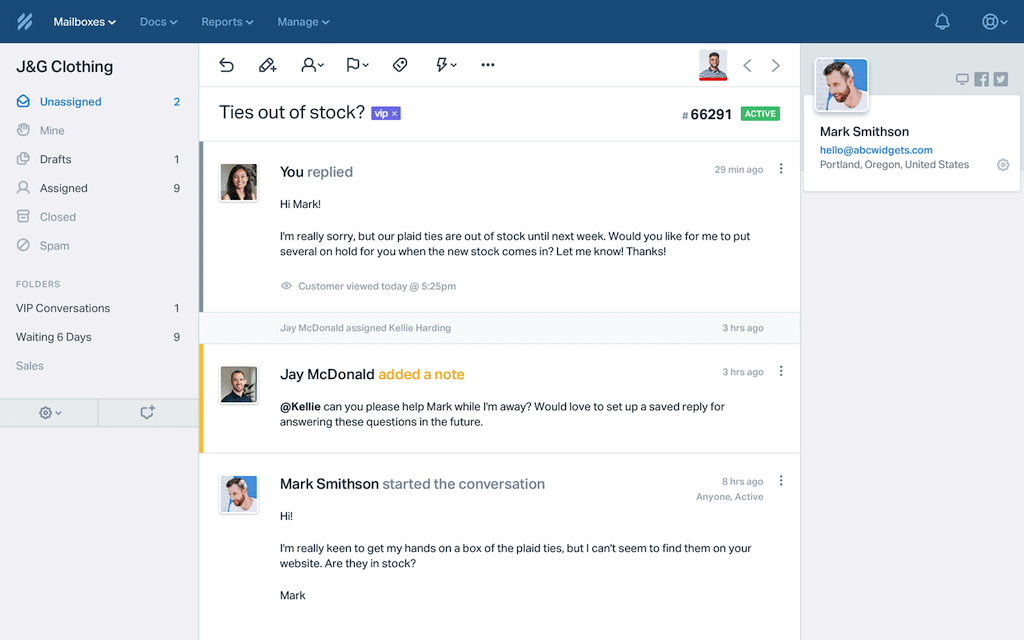Expand the workflows lightning dropdown
The width and height of the screenshot is (1024, 640).
pyautogui.click(x=446, y=65)
